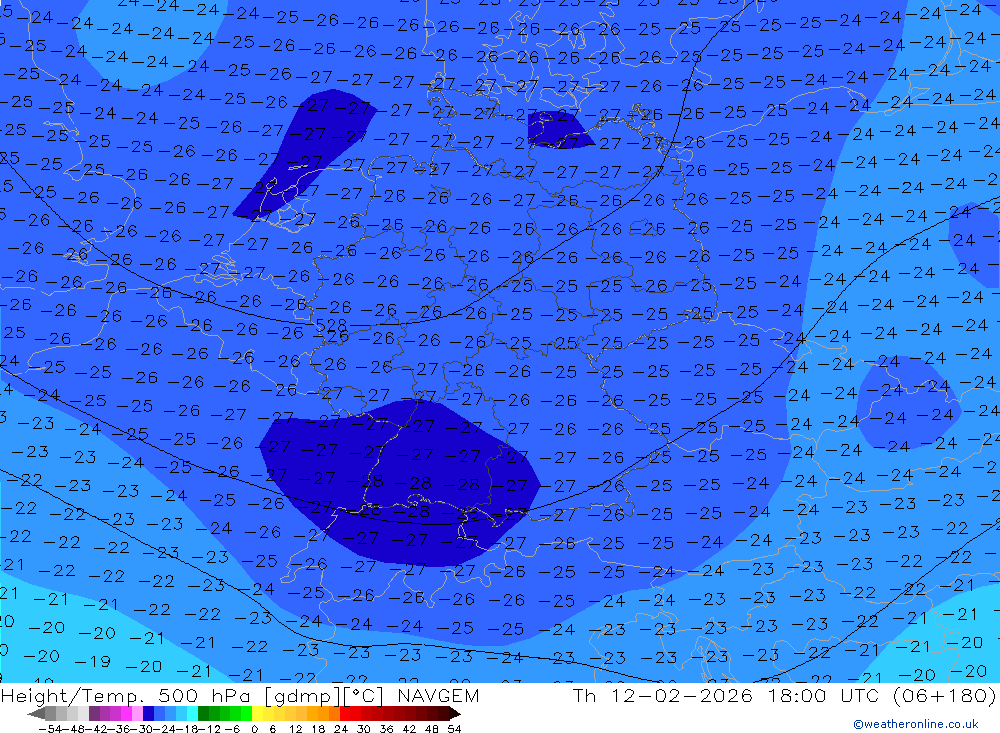Click the '(06+180)' forecast run label
The width and height of the screenshot is (1000, 733).
pos(944,695)
